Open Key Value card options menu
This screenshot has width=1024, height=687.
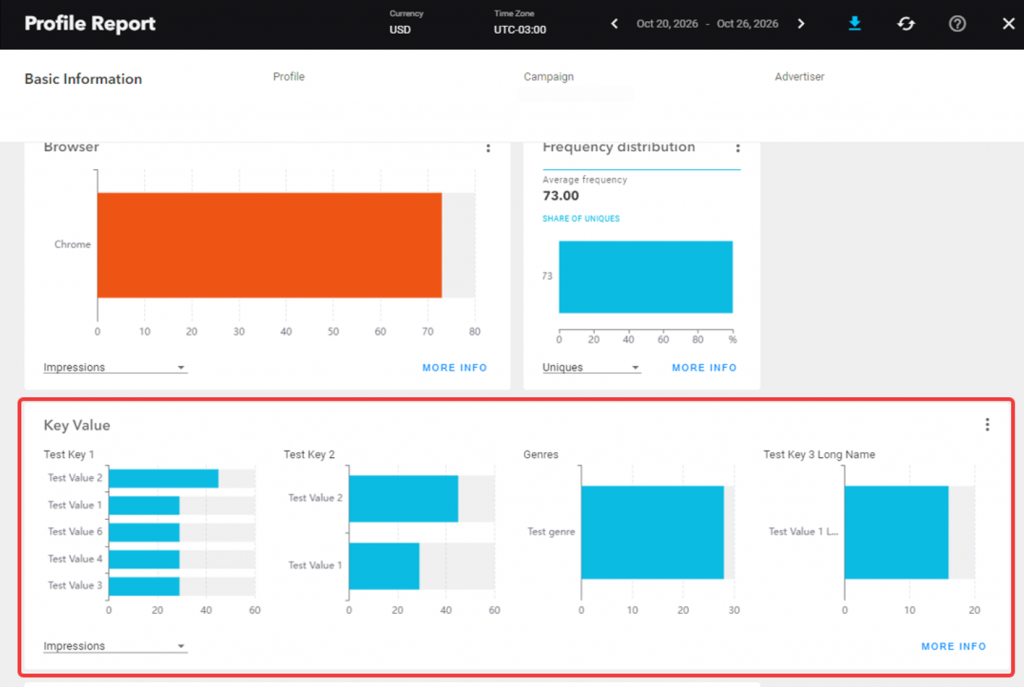tap(987, 425)
